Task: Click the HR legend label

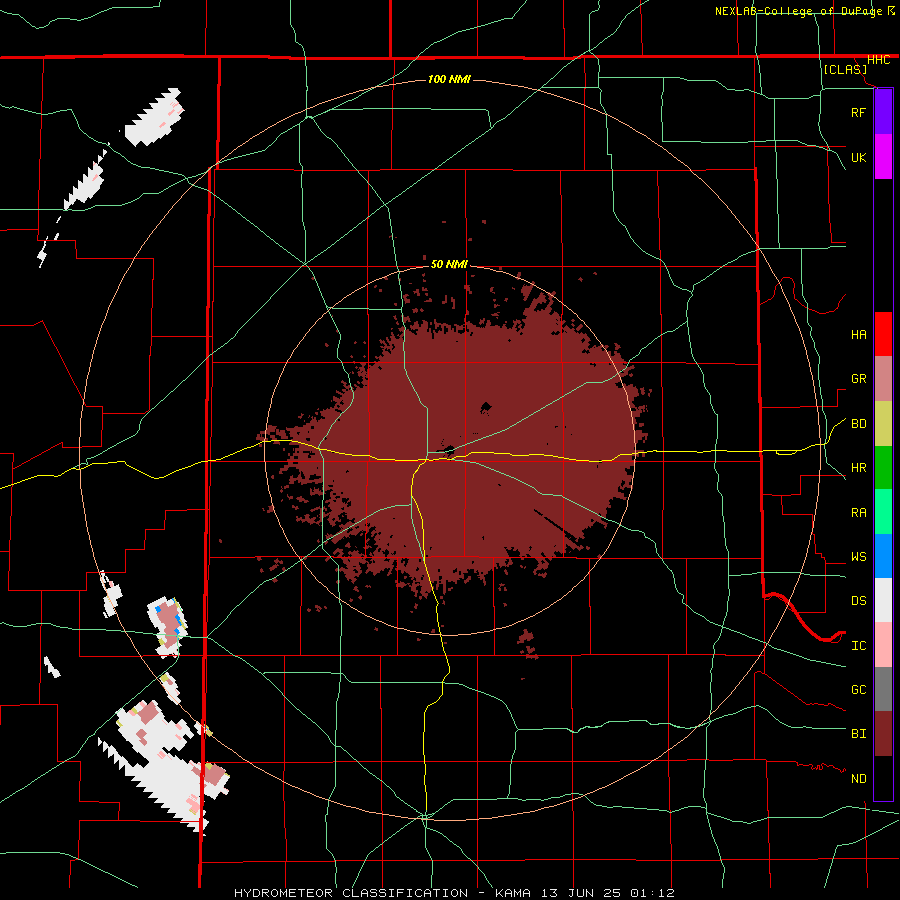Action: pyautogui.click(x=858, y=468)
